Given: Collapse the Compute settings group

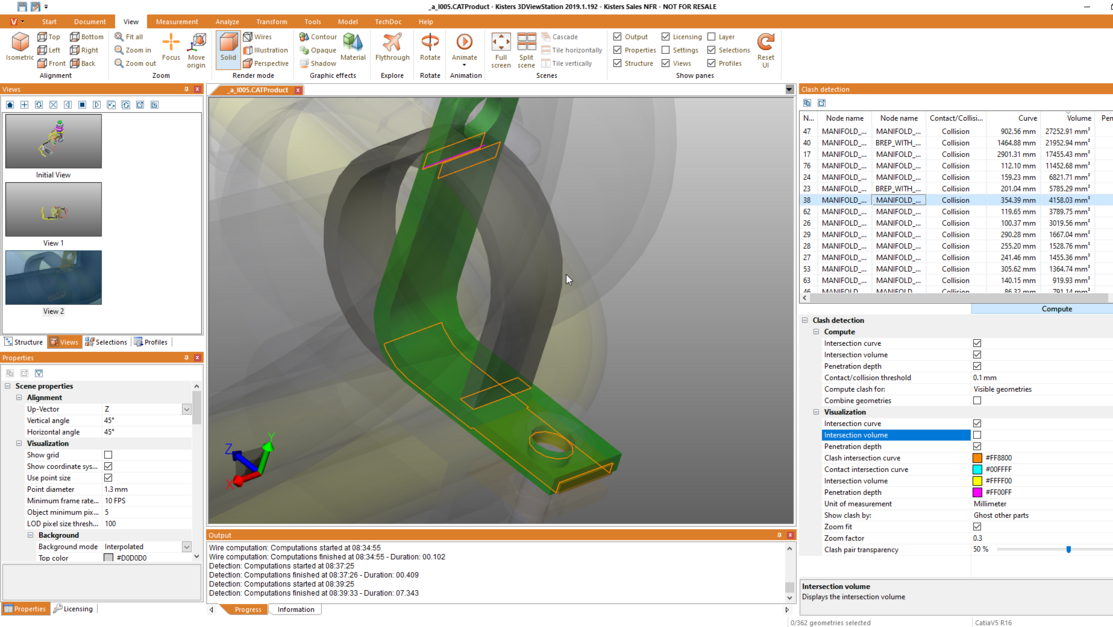Looking at the screenshot, I should pyautogui.click(x=816, y=332).
